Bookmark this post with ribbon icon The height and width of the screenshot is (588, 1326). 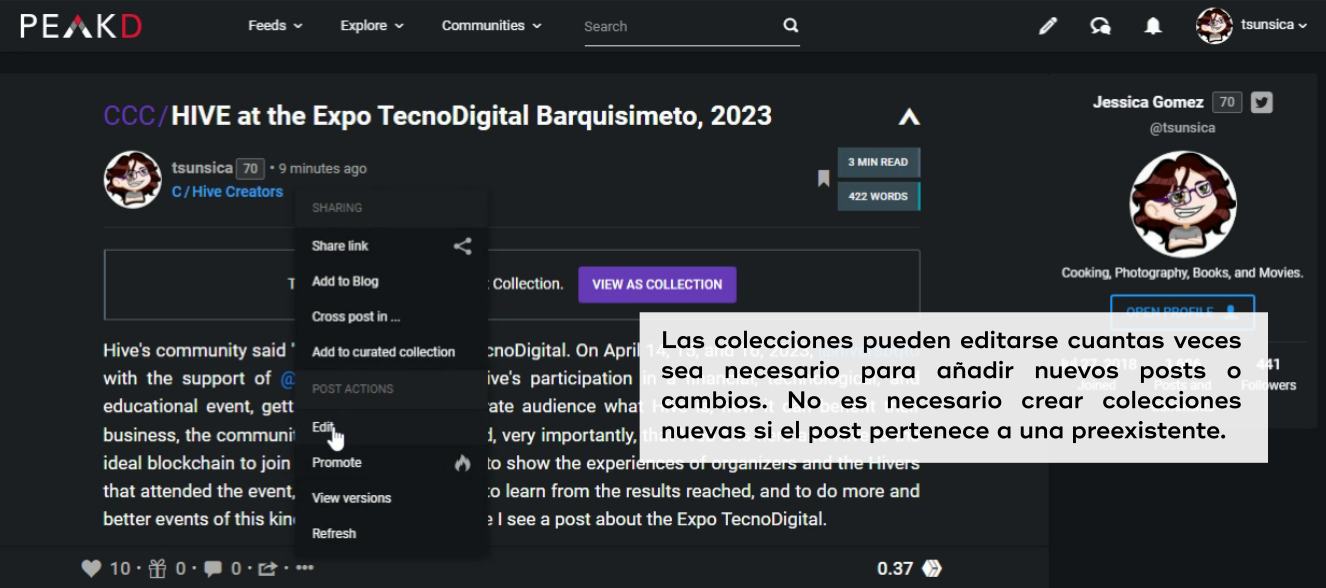[x=823, y=179]
